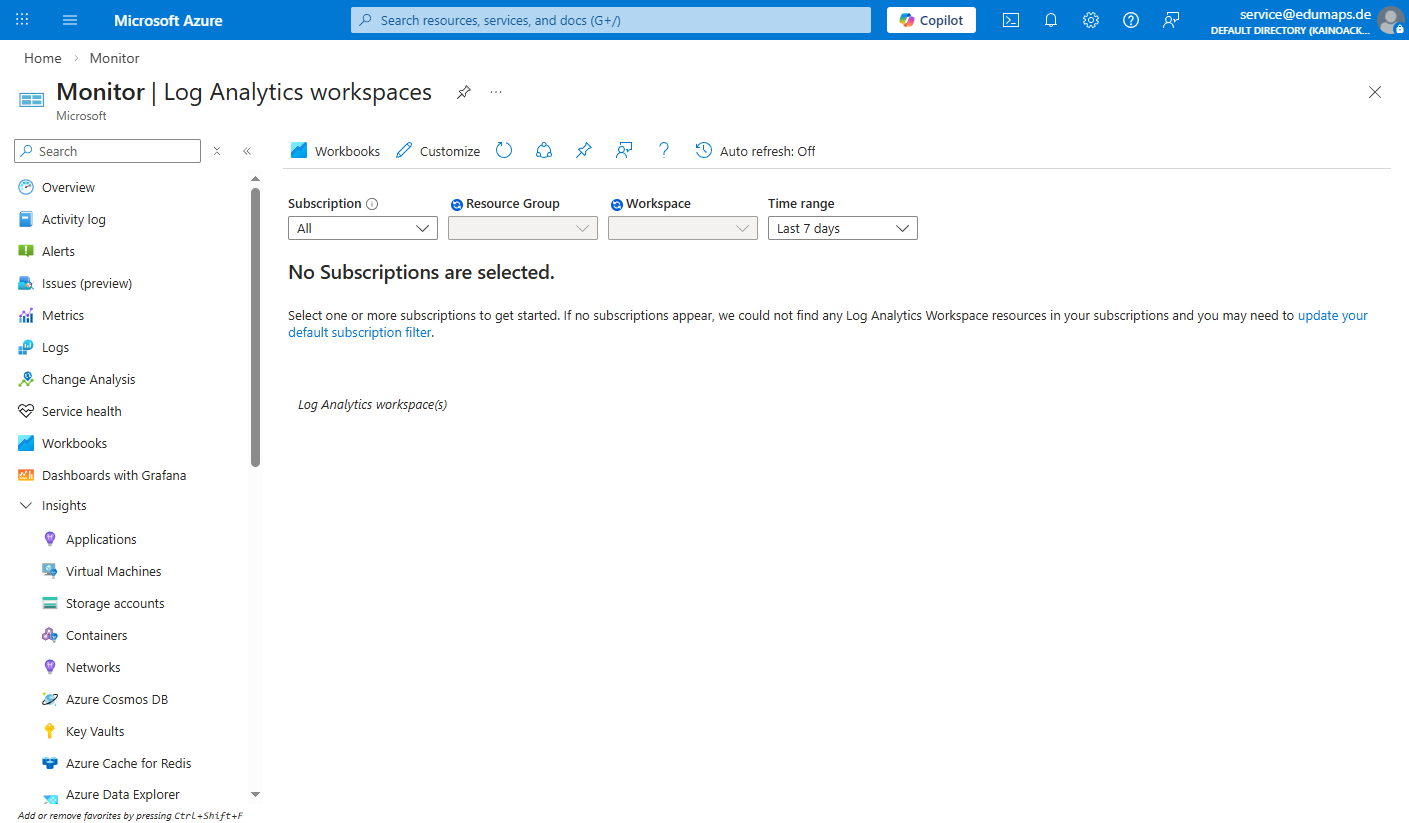The width and height of the screenshot is (1409, 823).
Task: Open Azure portal app launcher grid icon
Action: click(x=23, y=20)
